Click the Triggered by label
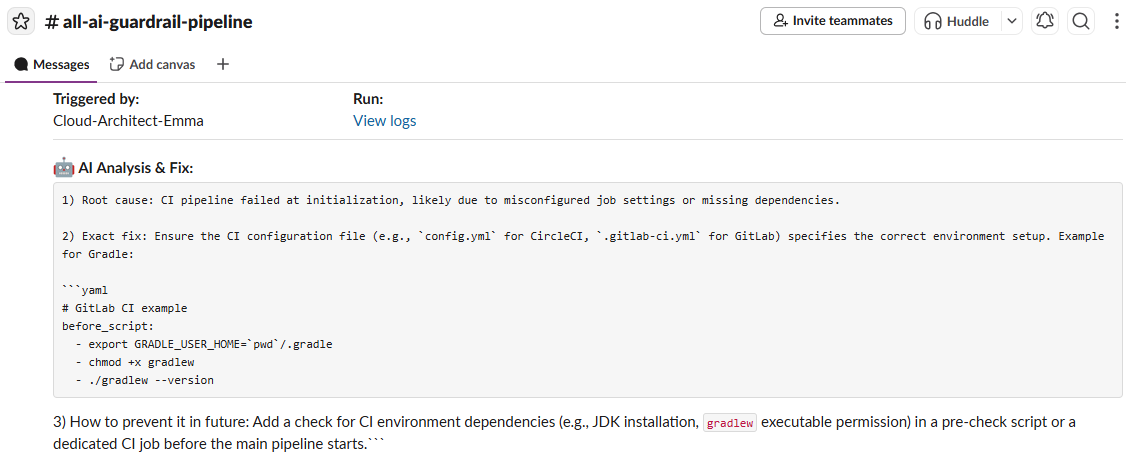The height and width of the screenshot is (453, 1126). point(96,99)
